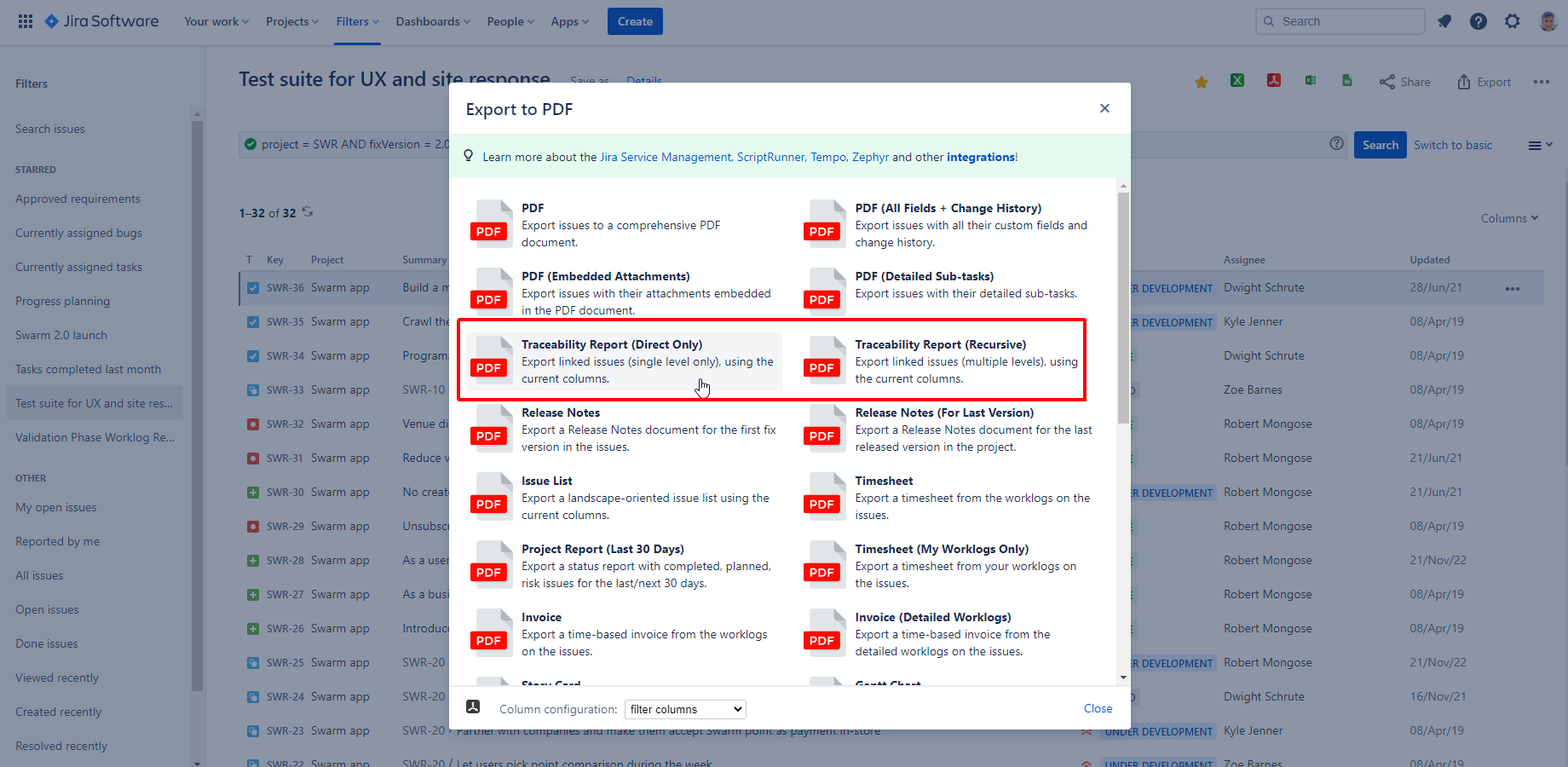1568x767 pixels.
Task: Open the Your work menu
Action: (x=216, y=21)
